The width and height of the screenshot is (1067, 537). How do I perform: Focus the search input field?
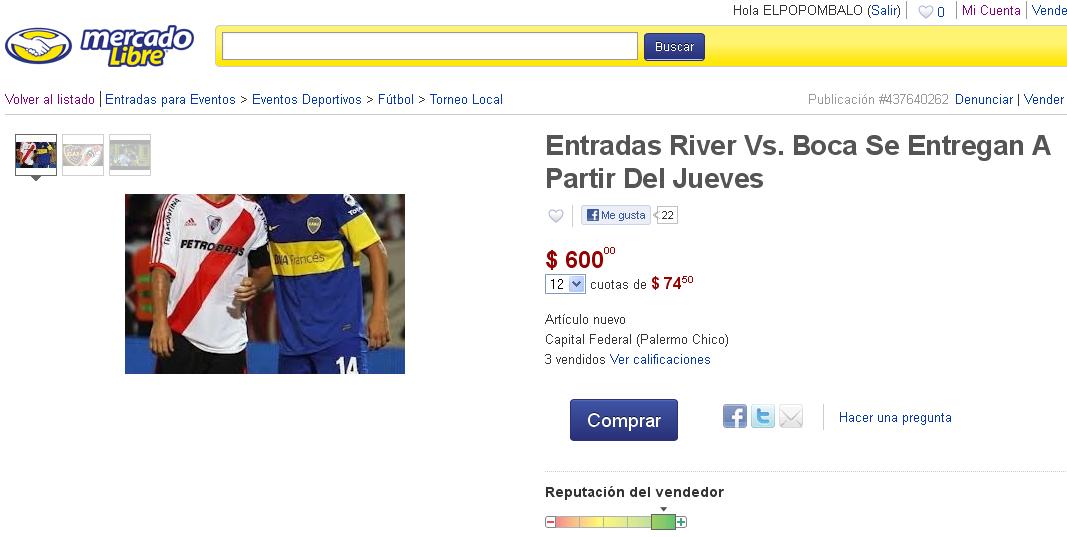click(430, 46)
